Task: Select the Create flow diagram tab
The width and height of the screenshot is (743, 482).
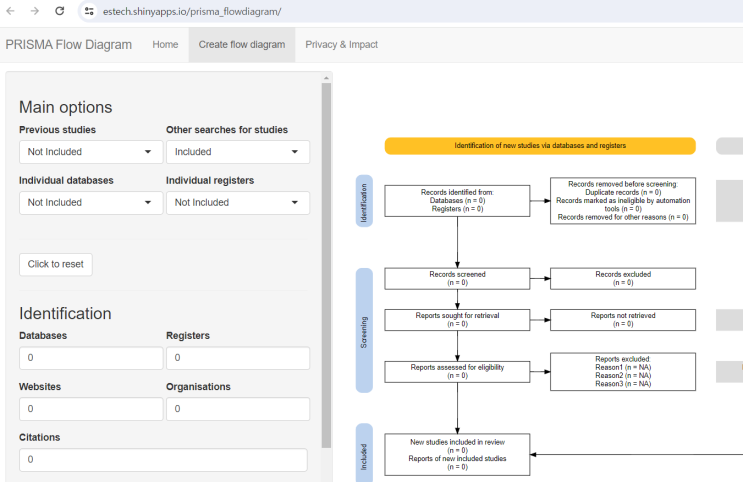Action: 241,45
